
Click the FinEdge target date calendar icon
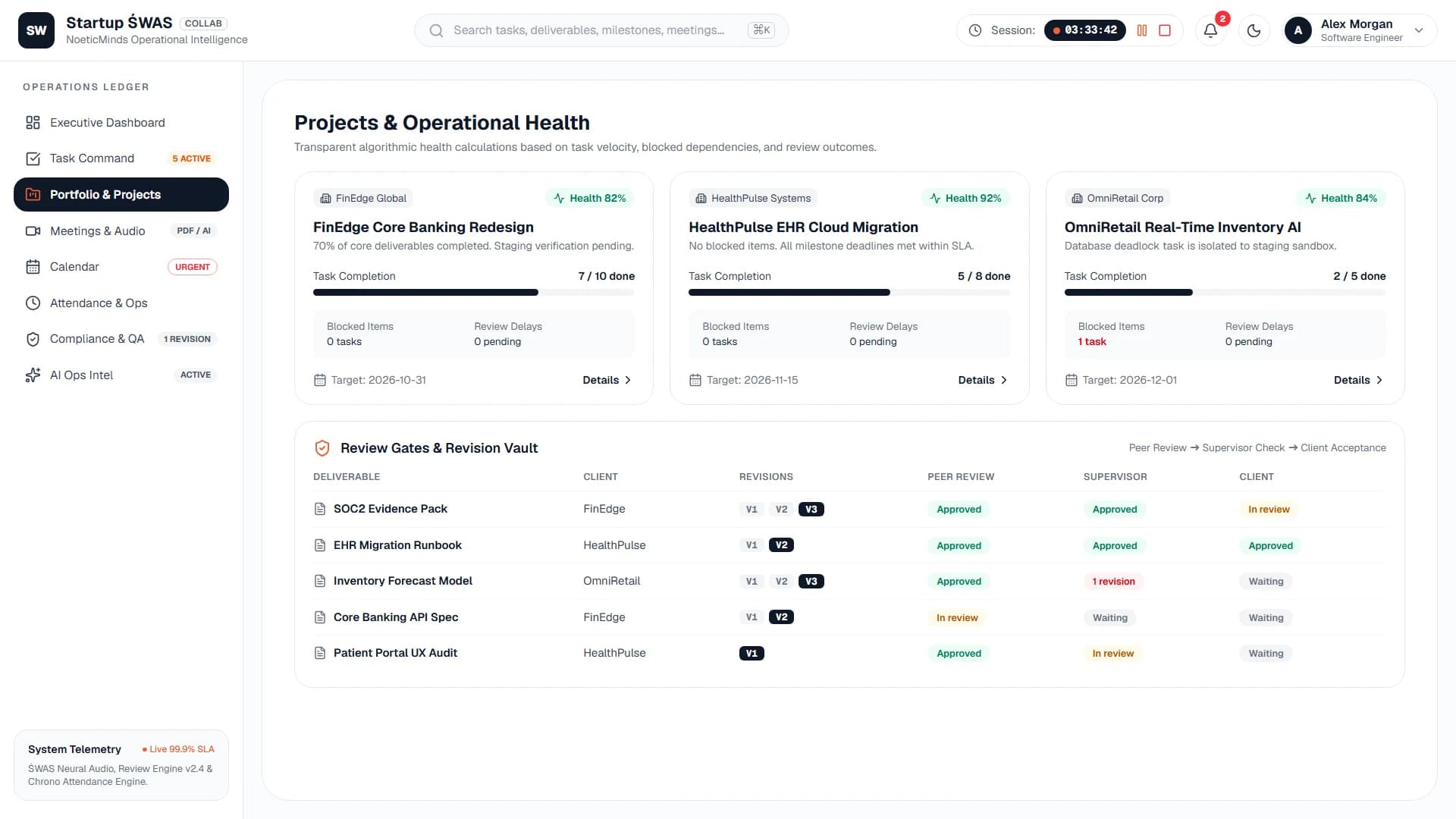point(320,380)
